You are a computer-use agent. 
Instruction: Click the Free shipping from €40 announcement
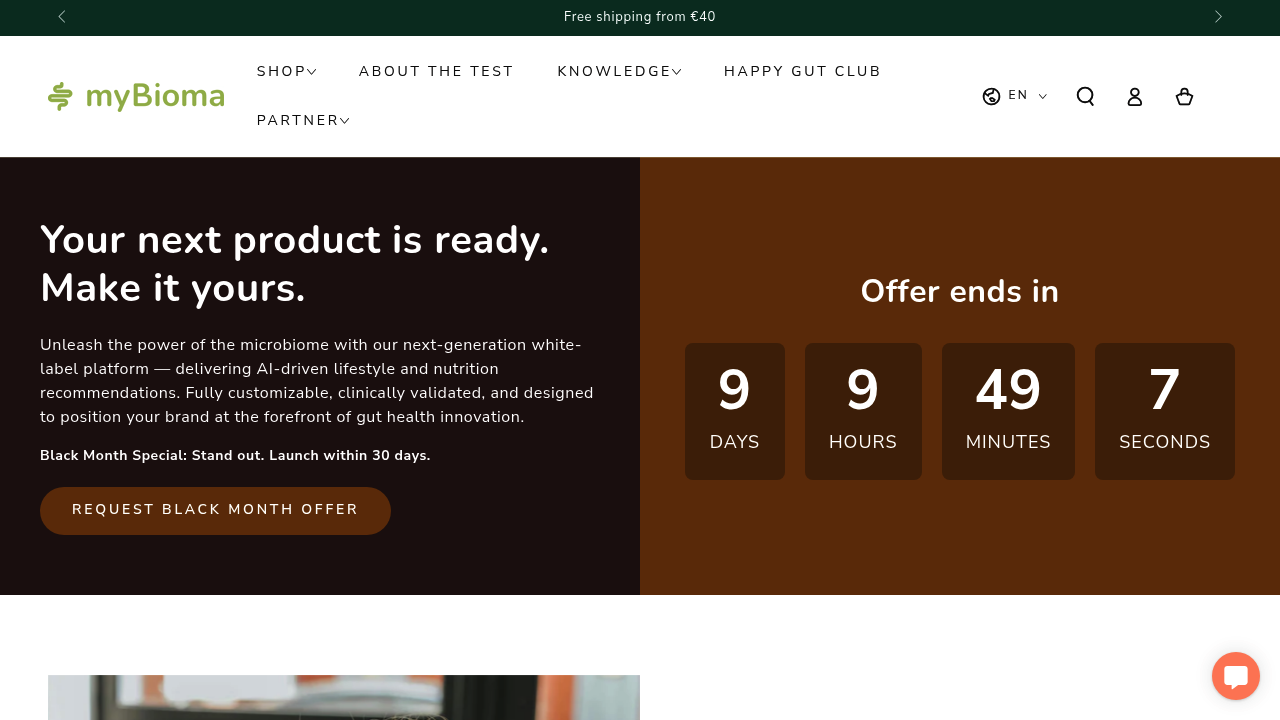click(x=640, y=17)
